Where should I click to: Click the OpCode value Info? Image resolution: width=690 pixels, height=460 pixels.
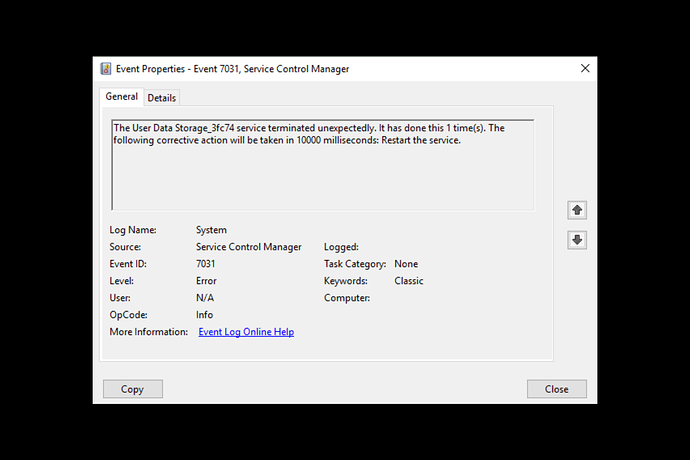(204, 315)
